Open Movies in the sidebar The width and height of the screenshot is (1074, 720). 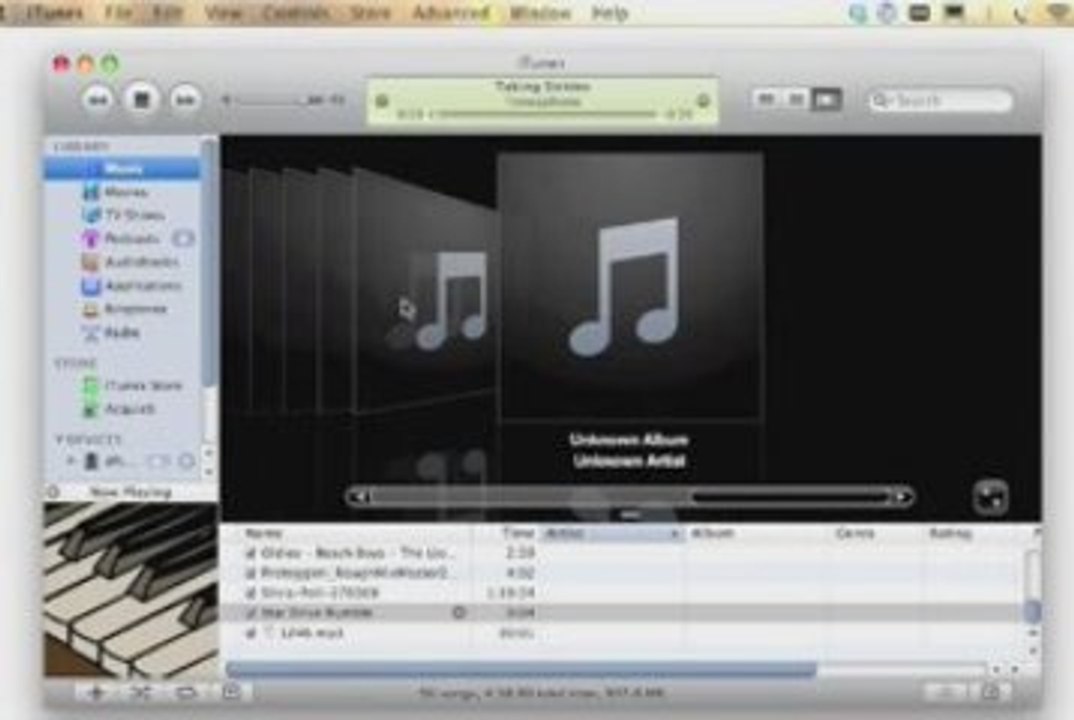pos(125,192)
